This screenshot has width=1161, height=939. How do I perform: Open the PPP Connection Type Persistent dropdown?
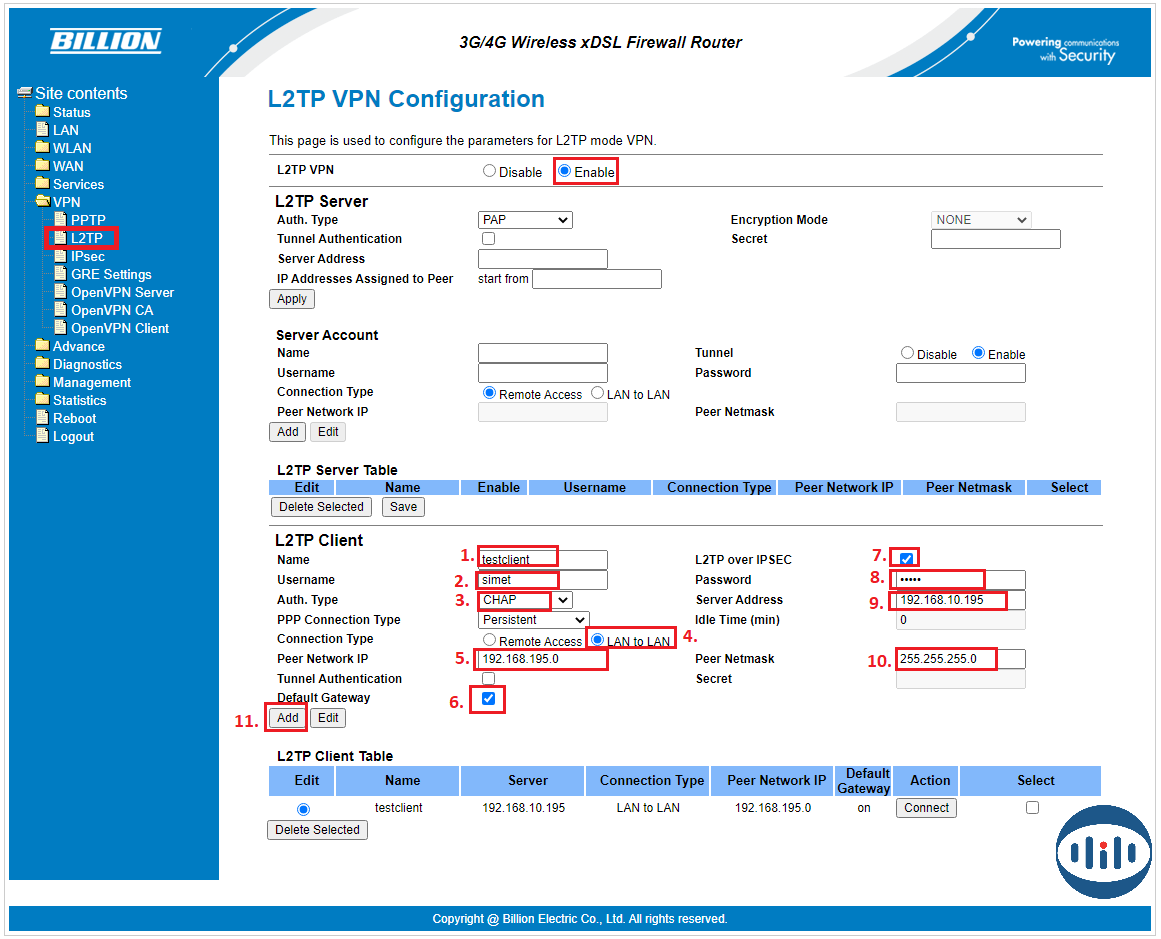(x=534, y=620)
